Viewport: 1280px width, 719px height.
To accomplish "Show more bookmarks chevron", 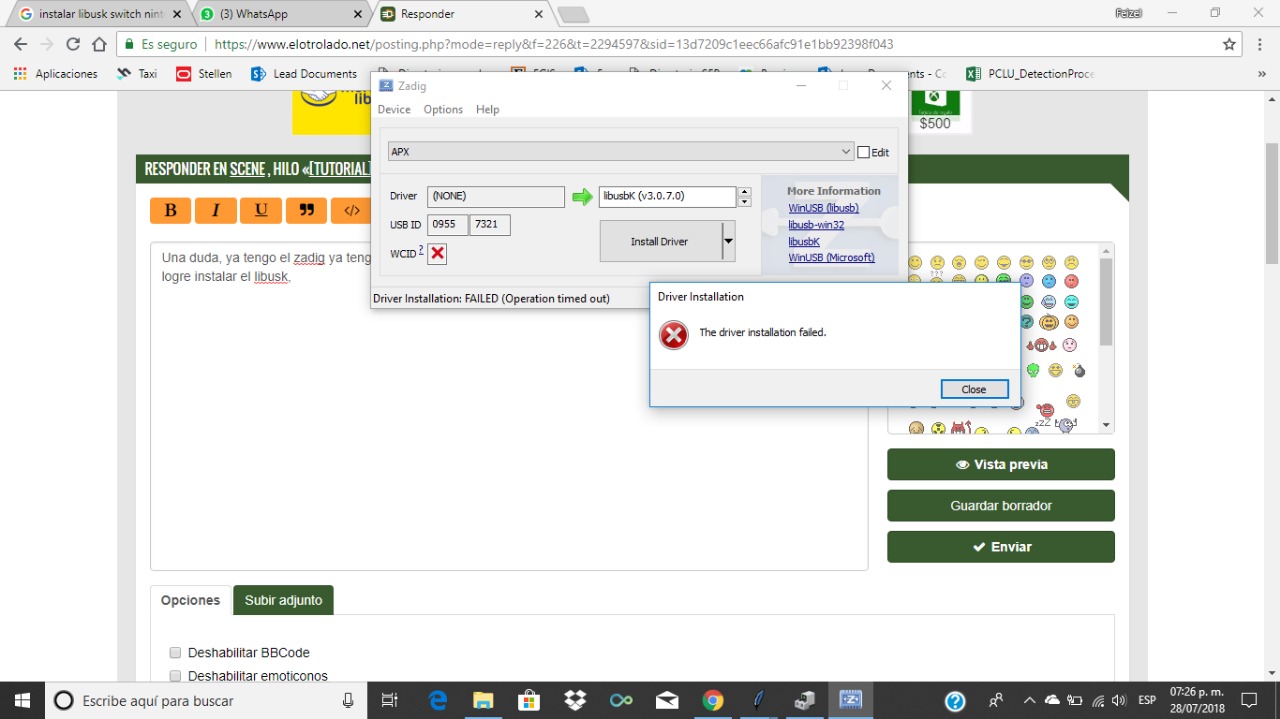I will point(1261,73).
